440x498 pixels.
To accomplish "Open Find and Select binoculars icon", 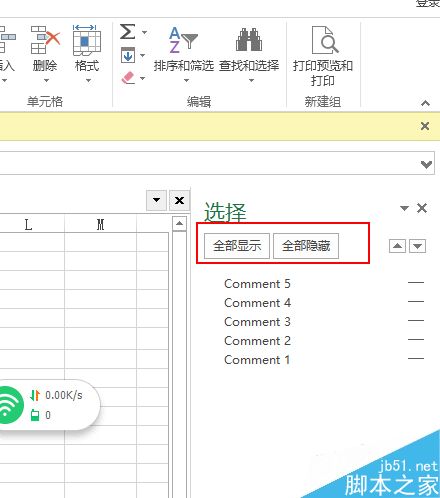I will pos(249,39).
